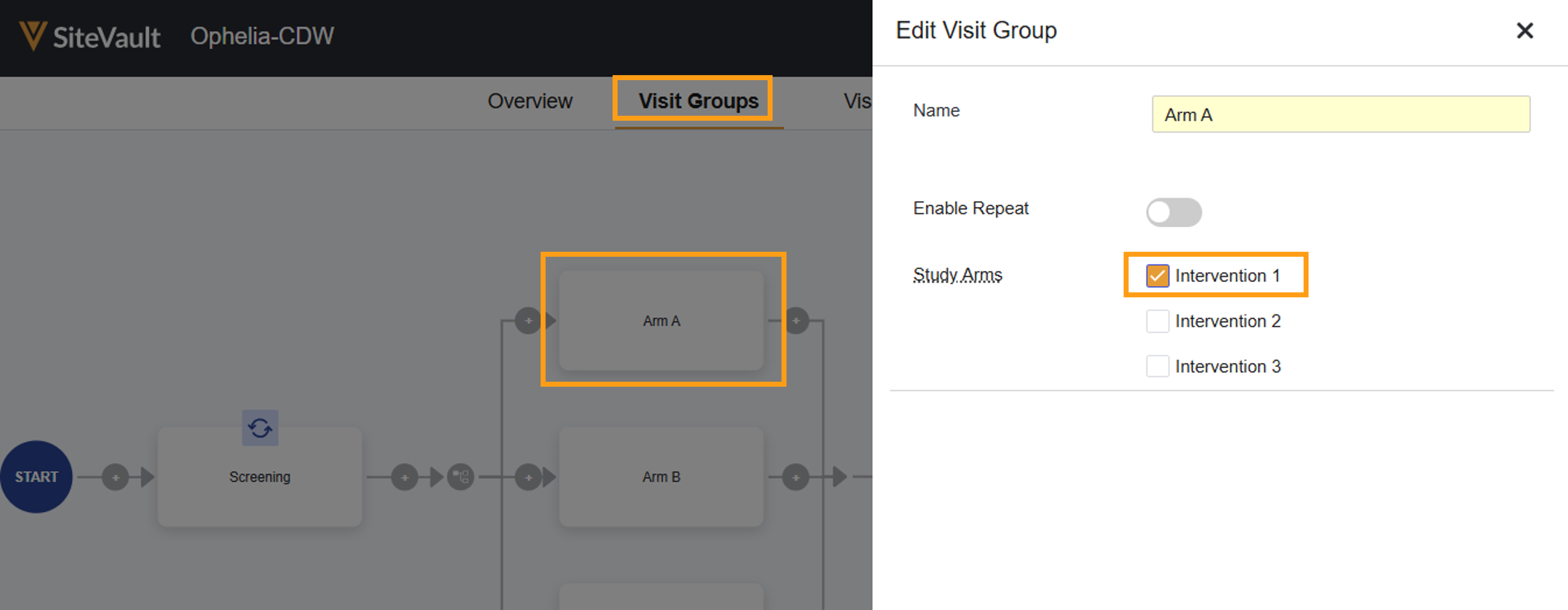Switch to the Overview tab

(530, 101)
